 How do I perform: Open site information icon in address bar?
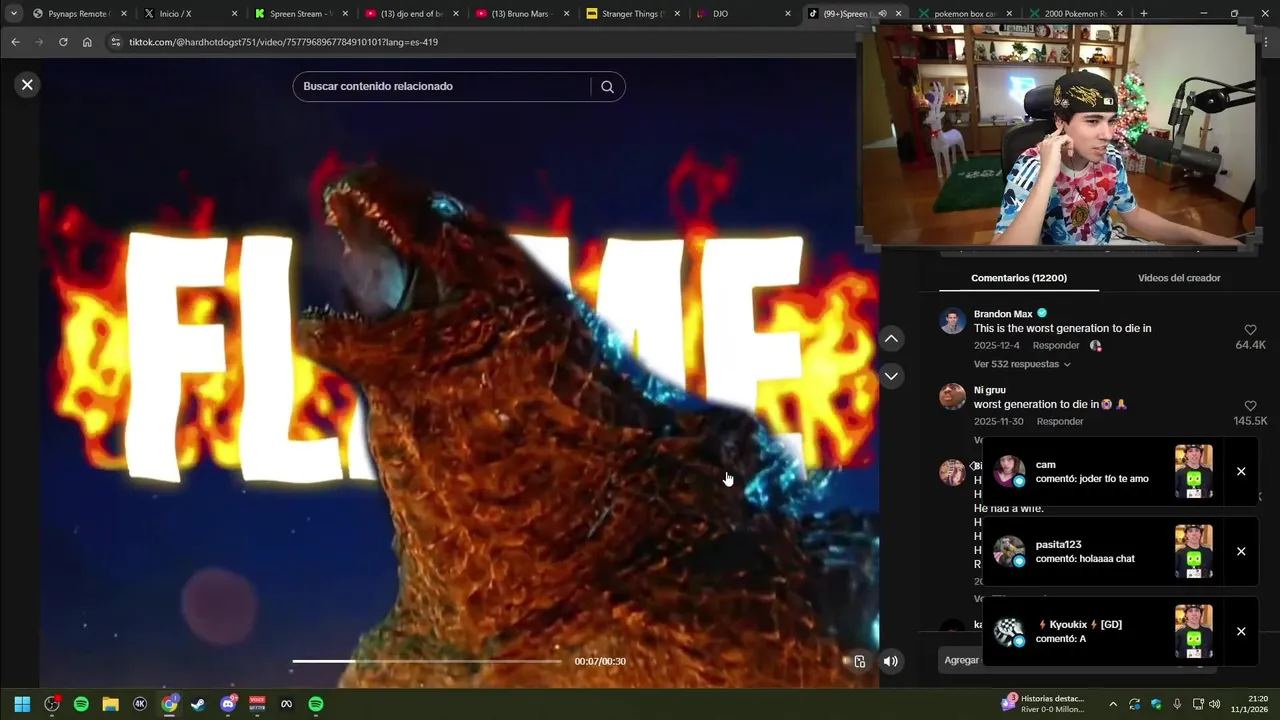115,42
